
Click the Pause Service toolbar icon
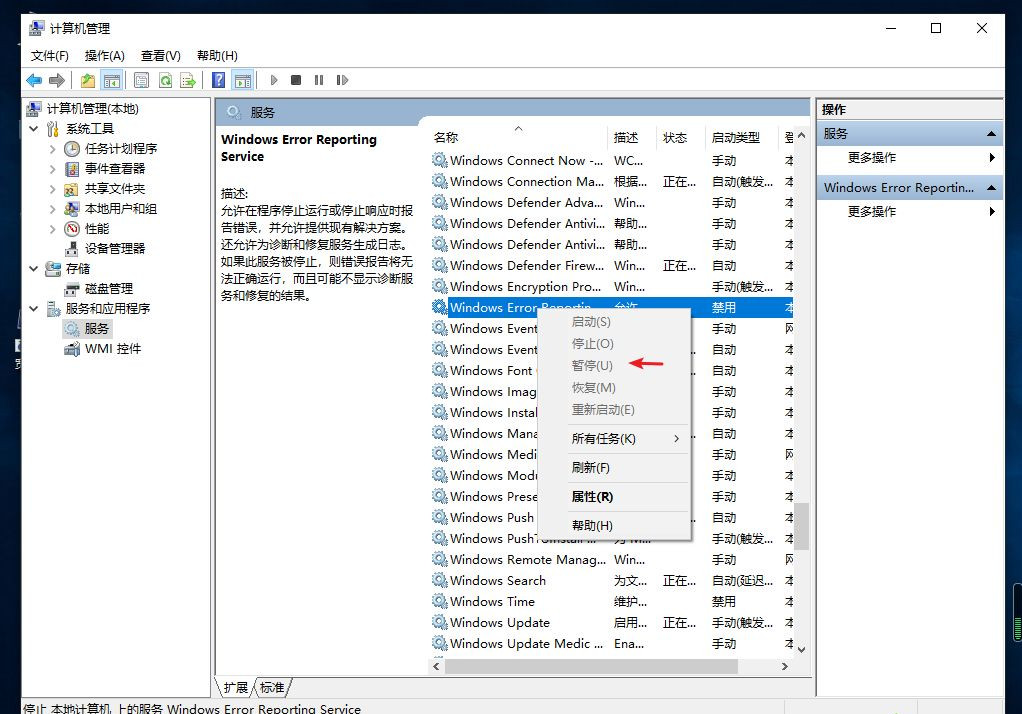click(317, 80)
